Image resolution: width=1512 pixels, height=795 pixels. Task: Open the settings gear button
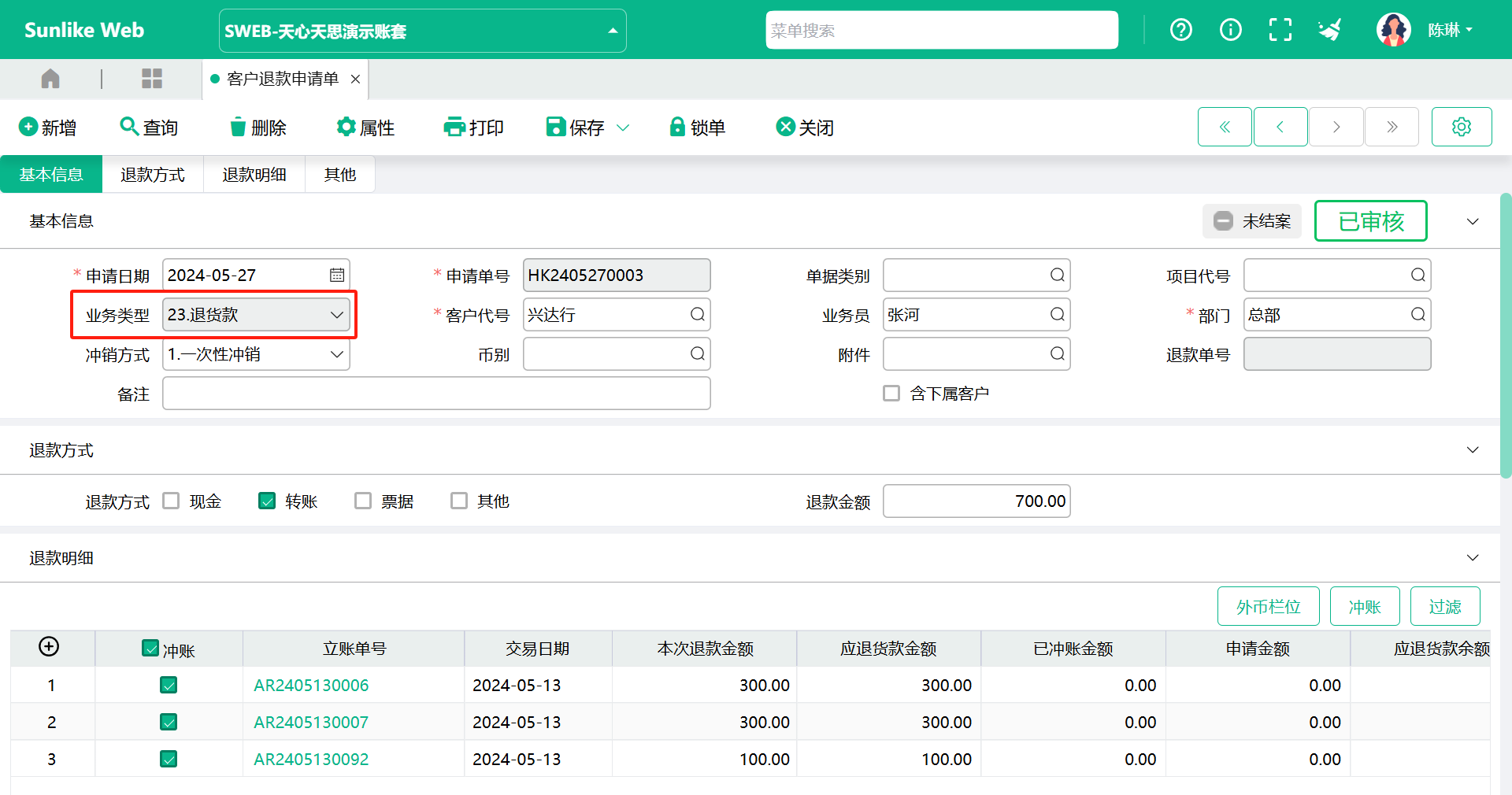tap(1462, 127)
